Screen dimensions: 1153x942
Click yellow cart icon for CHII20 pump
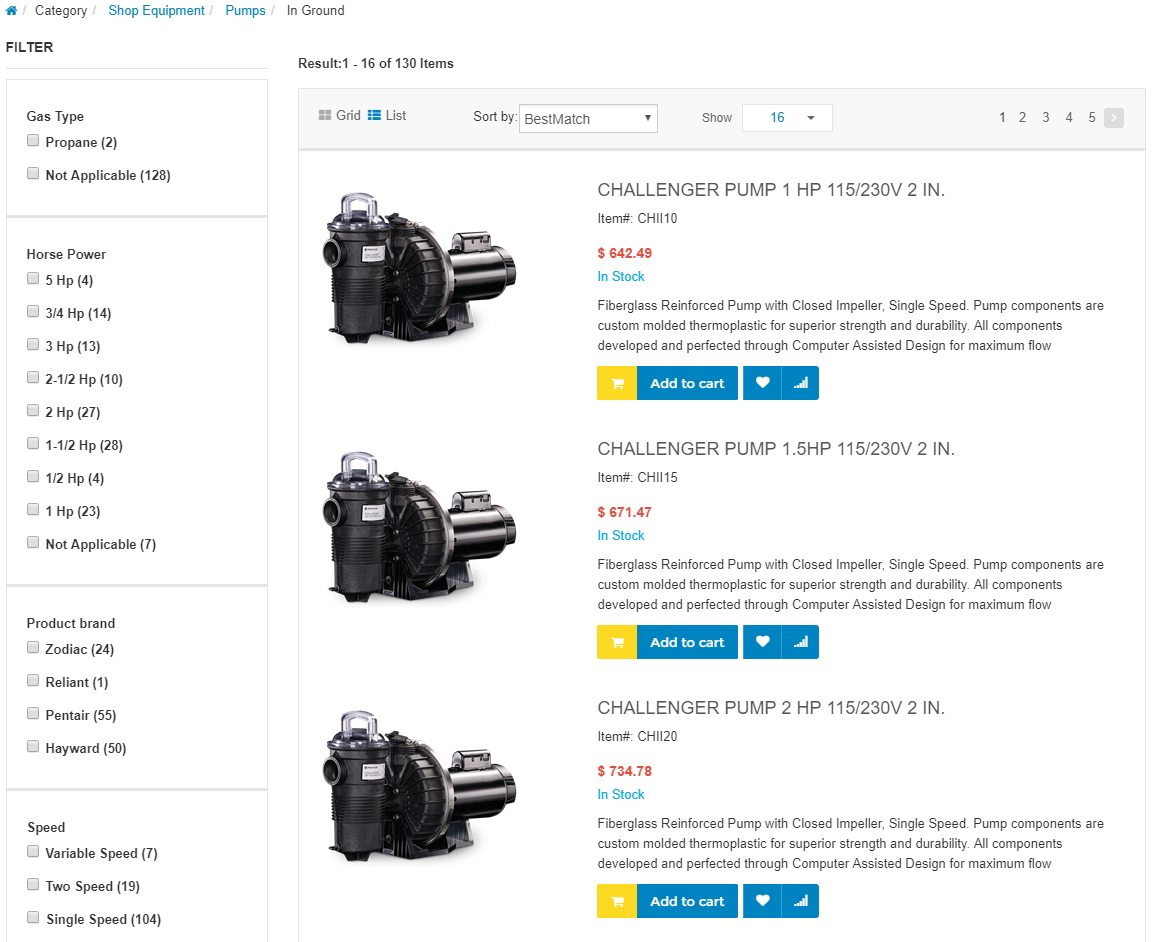[617, 901]
